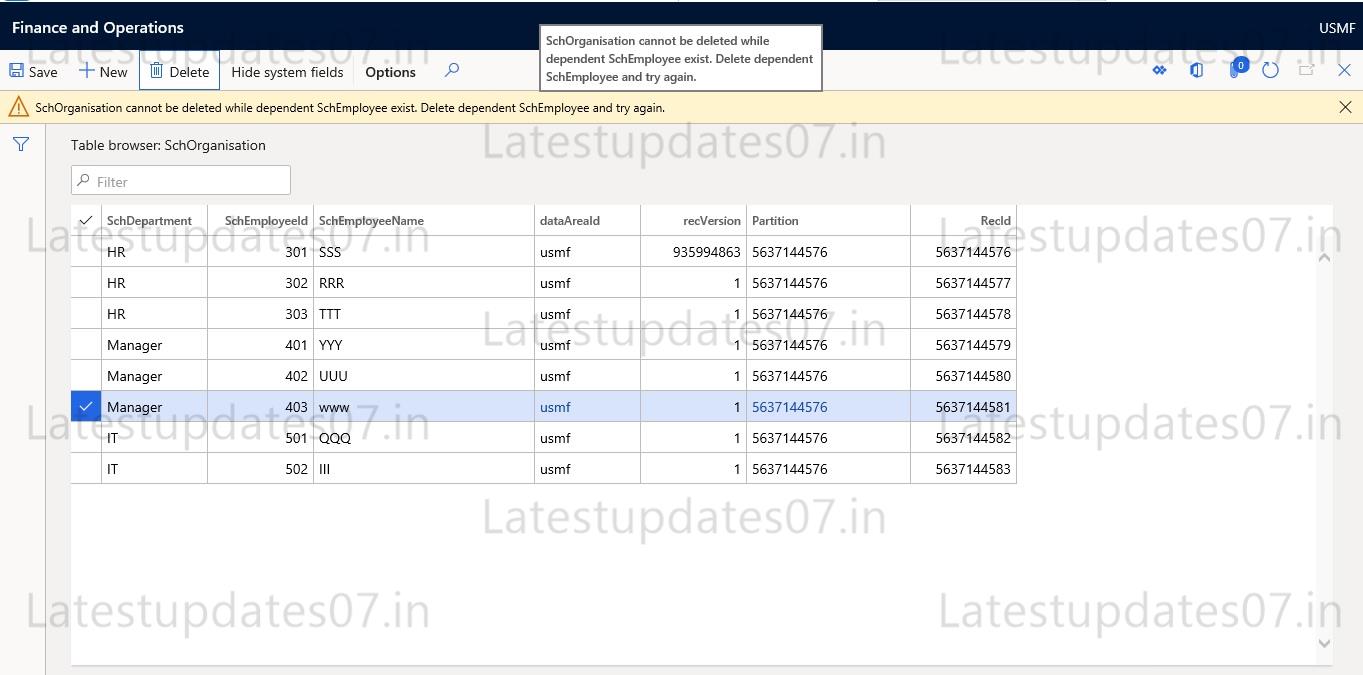The image size is (1363, 675).
Task: Refresh the page using the refresh icon
Action: tap(1270, 70)
